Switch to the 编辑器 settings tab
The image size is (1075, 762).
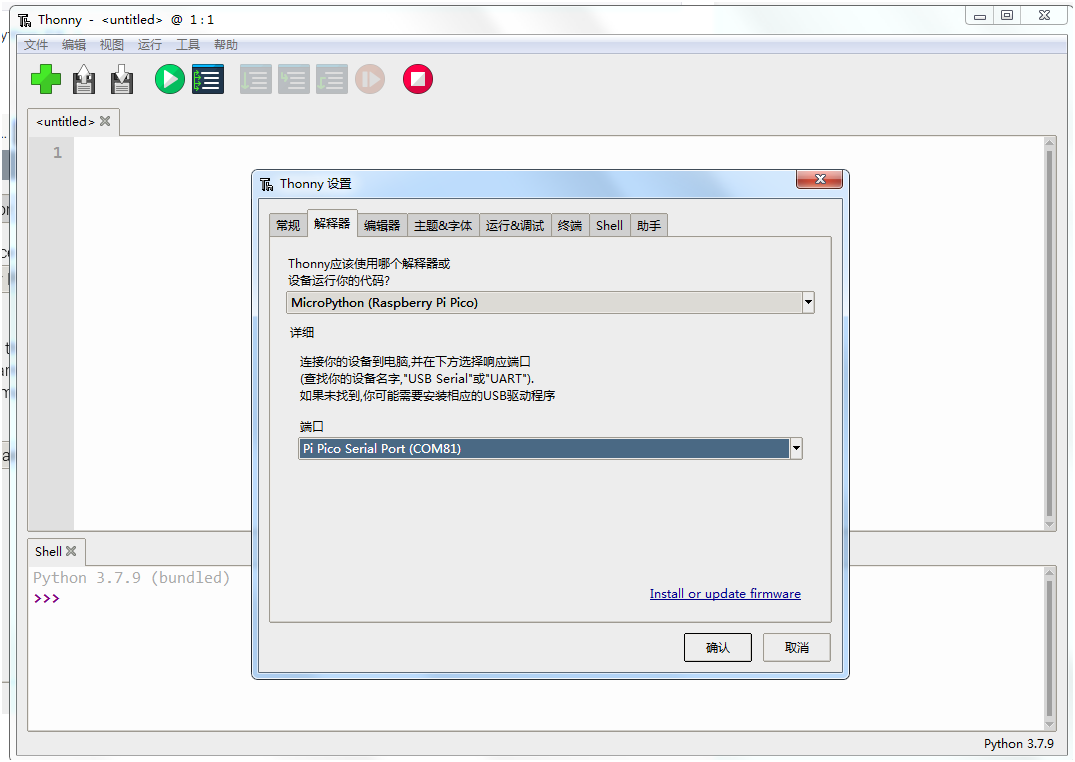382,226
